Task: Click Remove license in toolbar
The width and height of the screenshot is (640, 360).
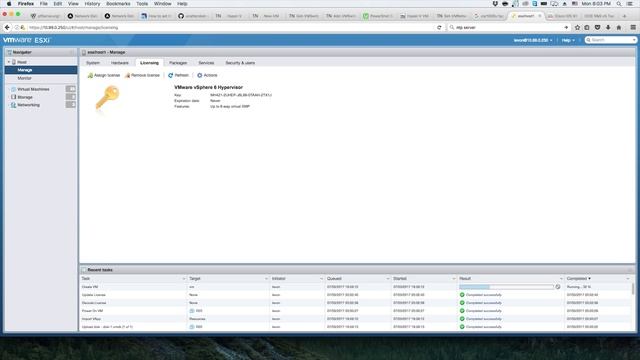Action: (x=142, y=75)
